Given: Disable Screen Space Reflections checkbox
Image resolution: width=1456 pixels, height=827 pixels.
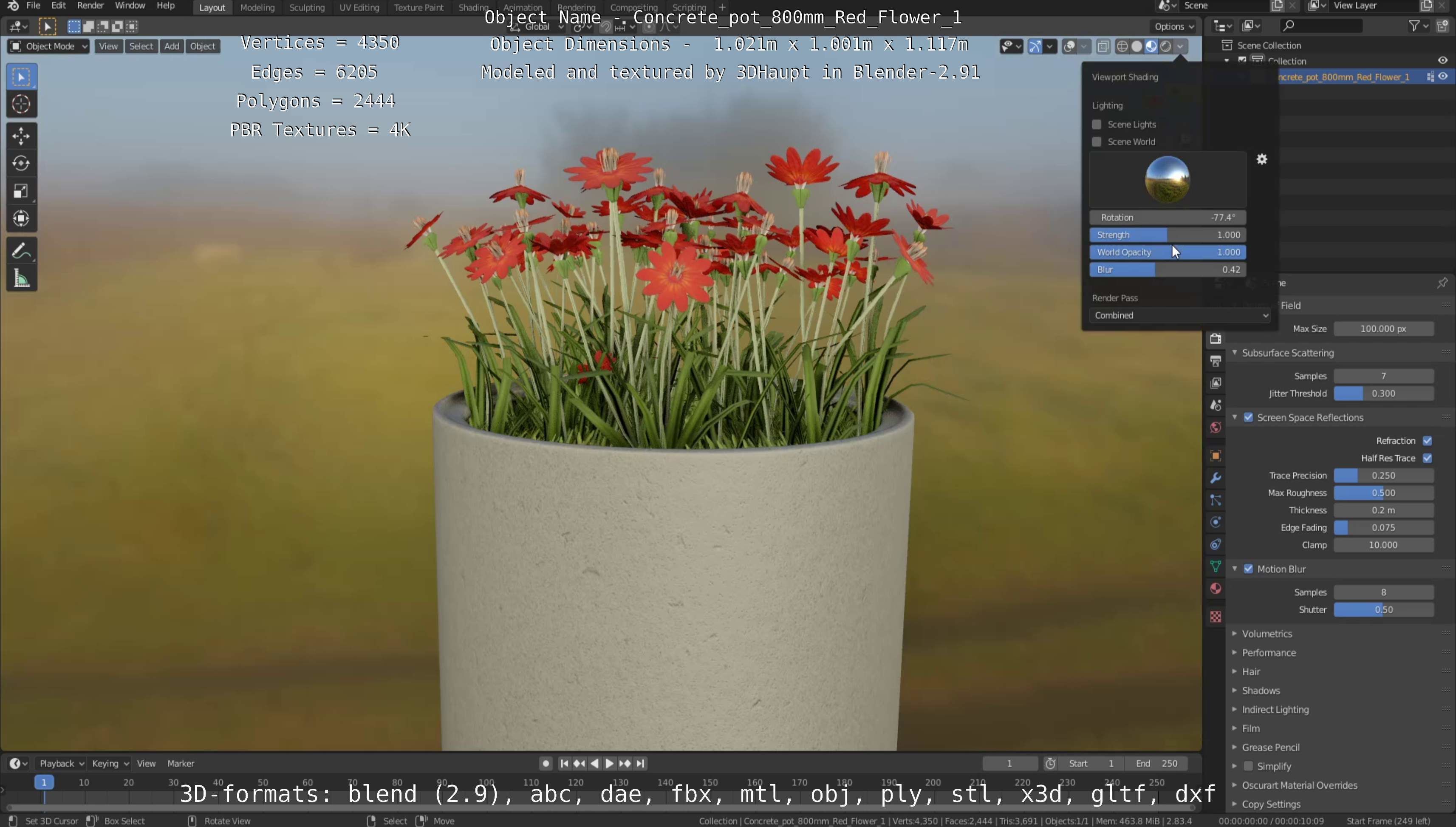Looking at the screenshot, I should (1248, 417).
